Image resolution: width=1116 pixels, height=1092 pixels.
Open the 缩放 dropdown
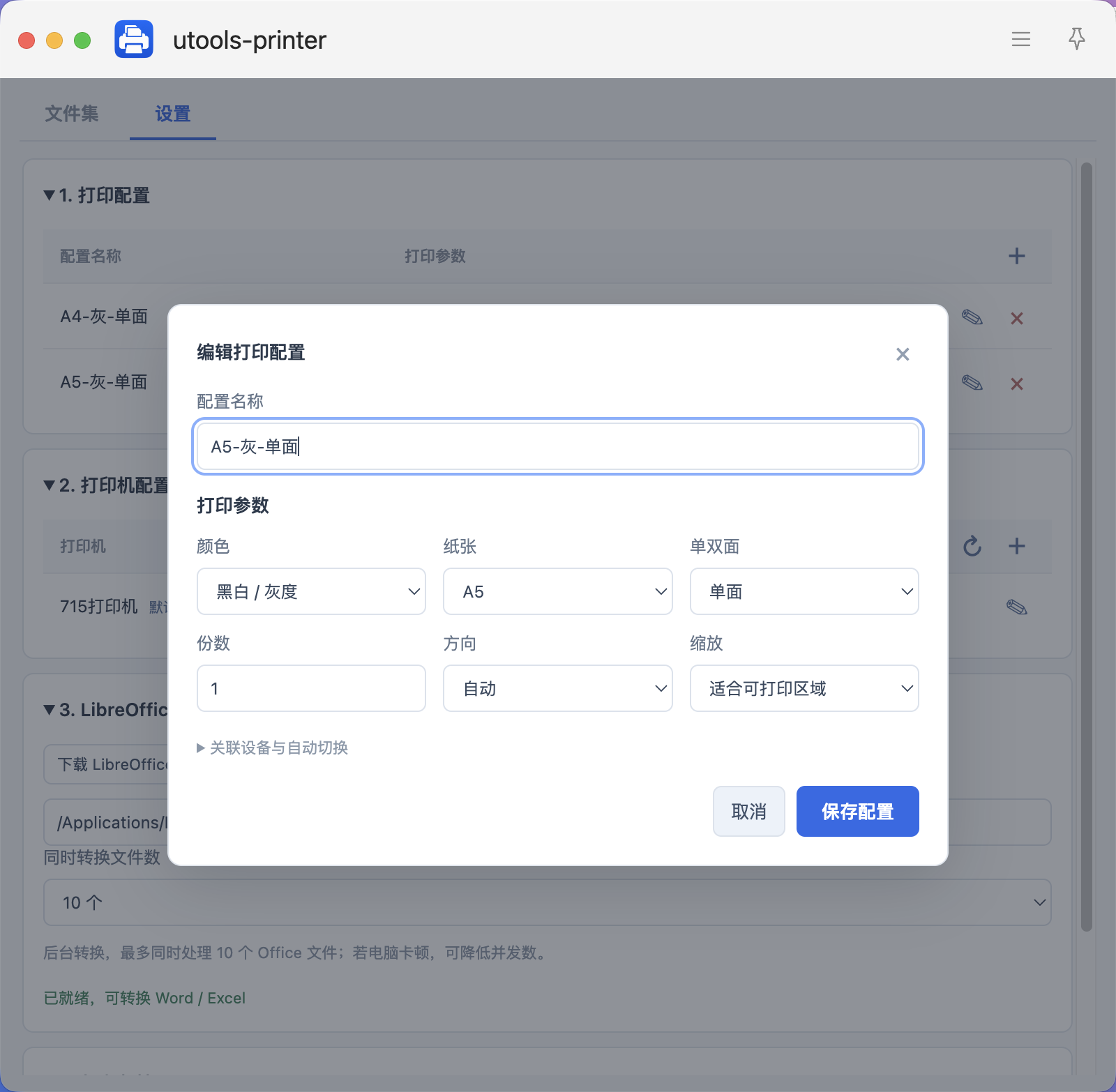coord(804,688)
